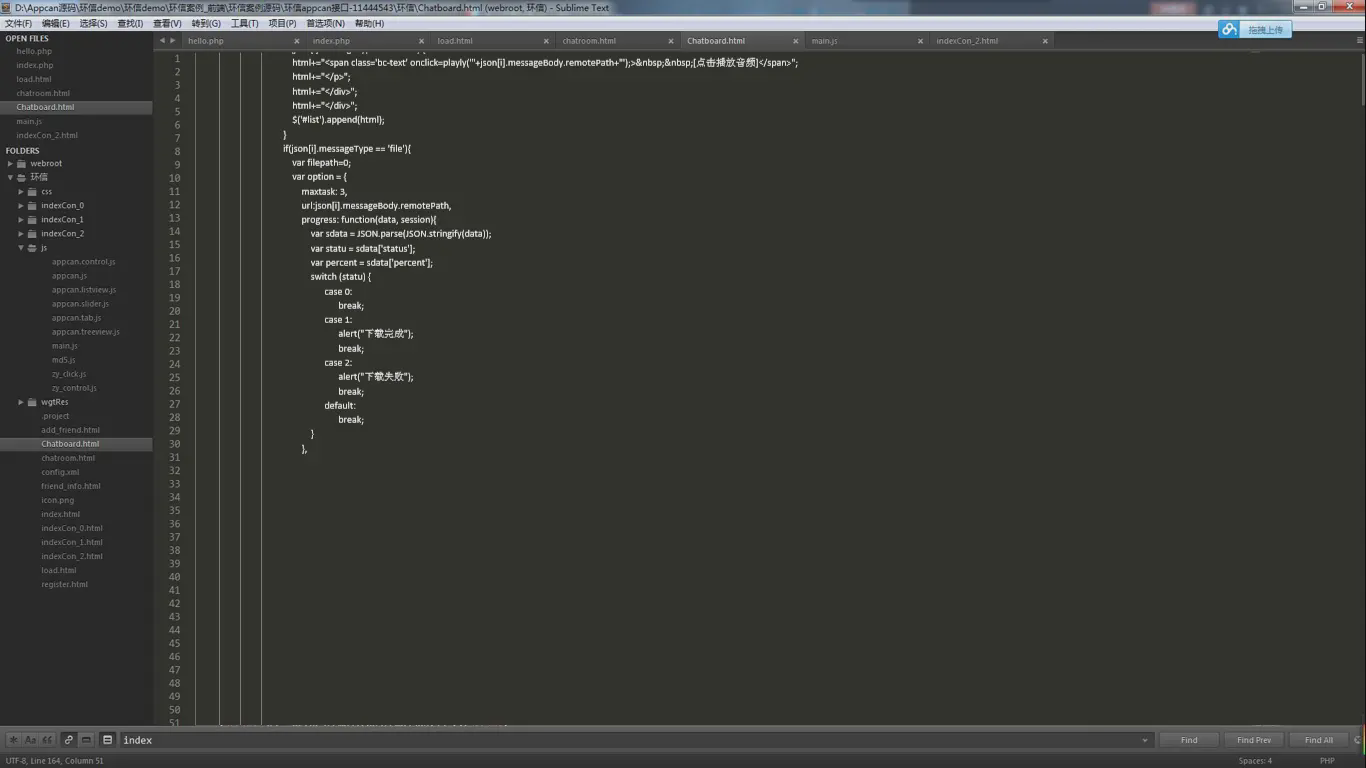The width and height of the screenshot is (1366, 768).
Task: Click the in-selection search icon
Action: (87, 740)
